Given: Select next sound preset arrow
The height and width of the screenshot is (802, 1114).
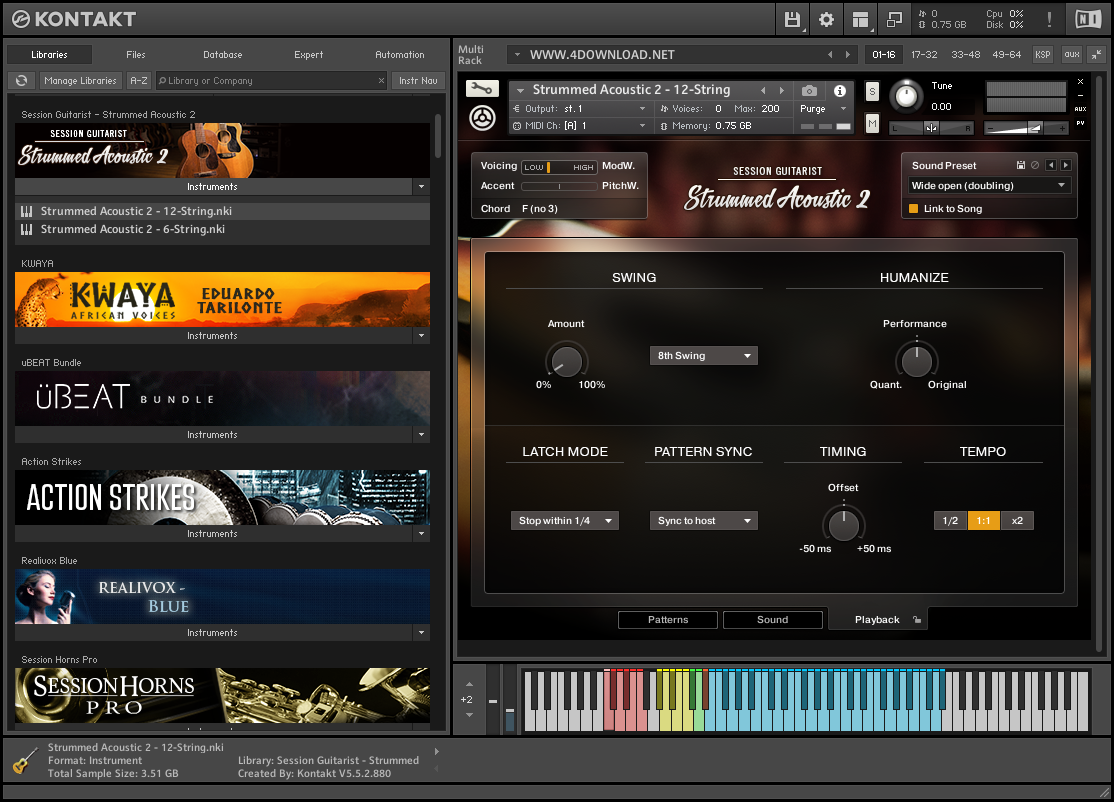Looking at the screenshot, I should pos(1066,165).
